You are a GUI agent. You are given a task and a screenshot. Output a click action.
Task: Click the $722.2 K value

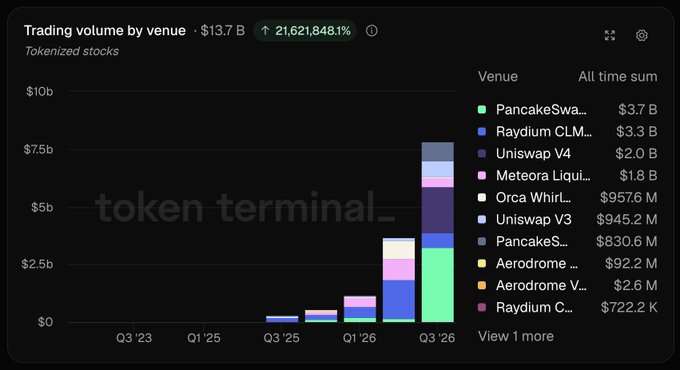coord(629,307)
